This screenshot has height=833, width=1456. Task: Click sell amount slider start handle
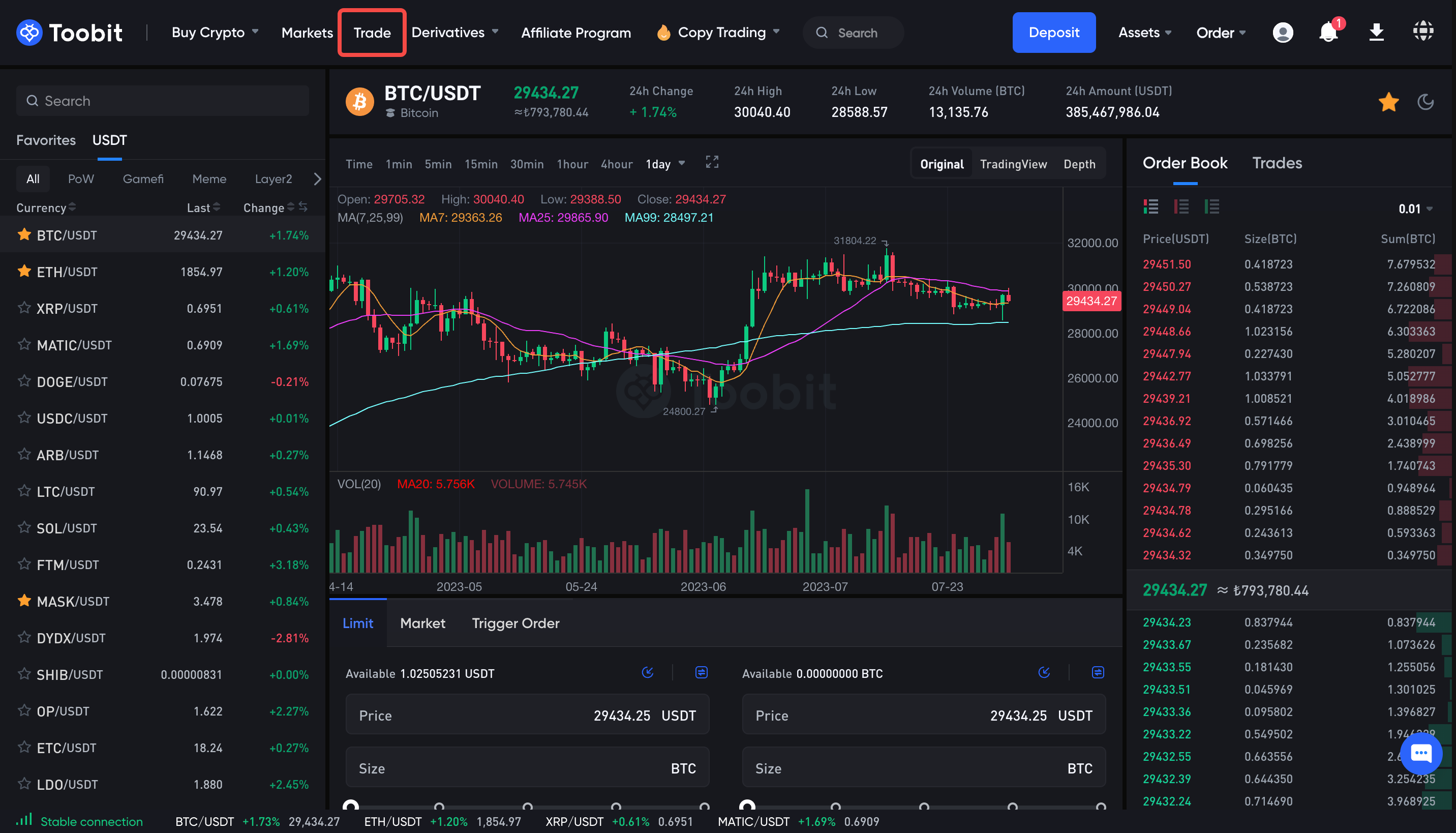pyautogui.click(x=747, y=806)
